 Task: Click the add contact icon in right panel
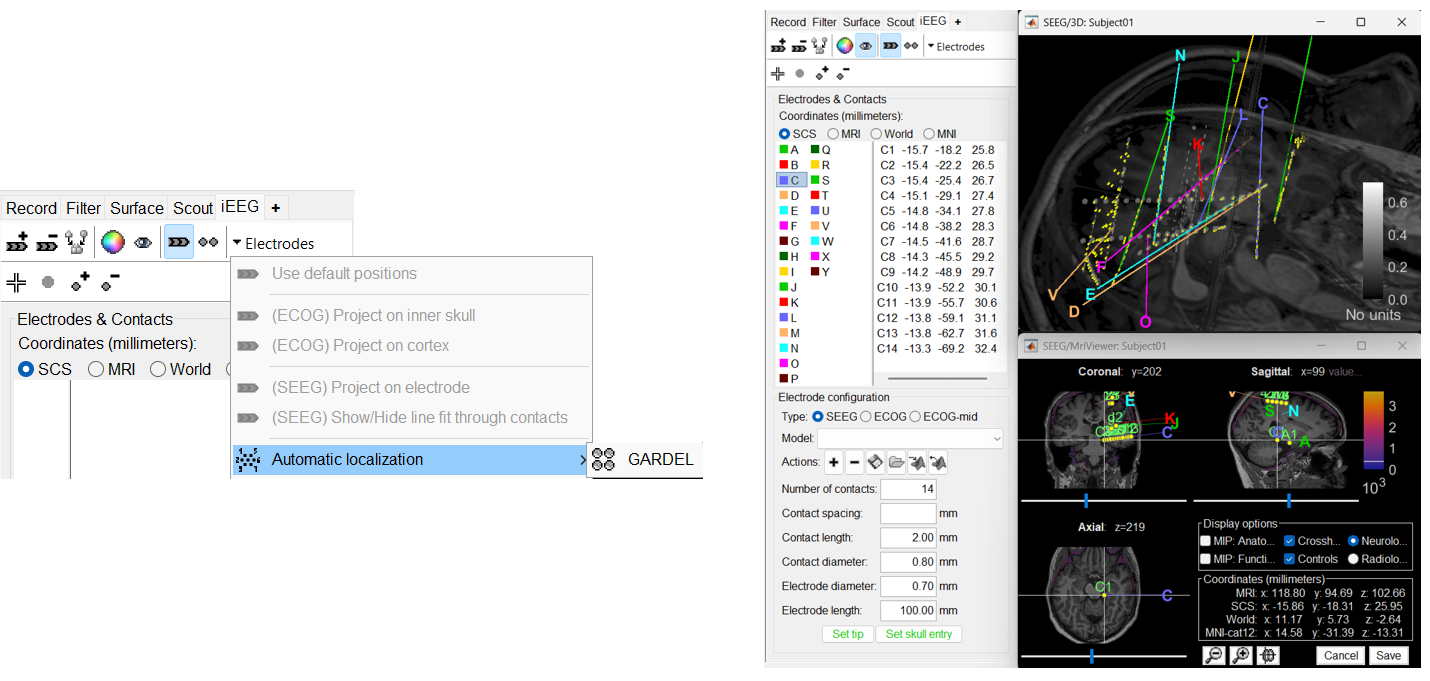coord(822,73)
